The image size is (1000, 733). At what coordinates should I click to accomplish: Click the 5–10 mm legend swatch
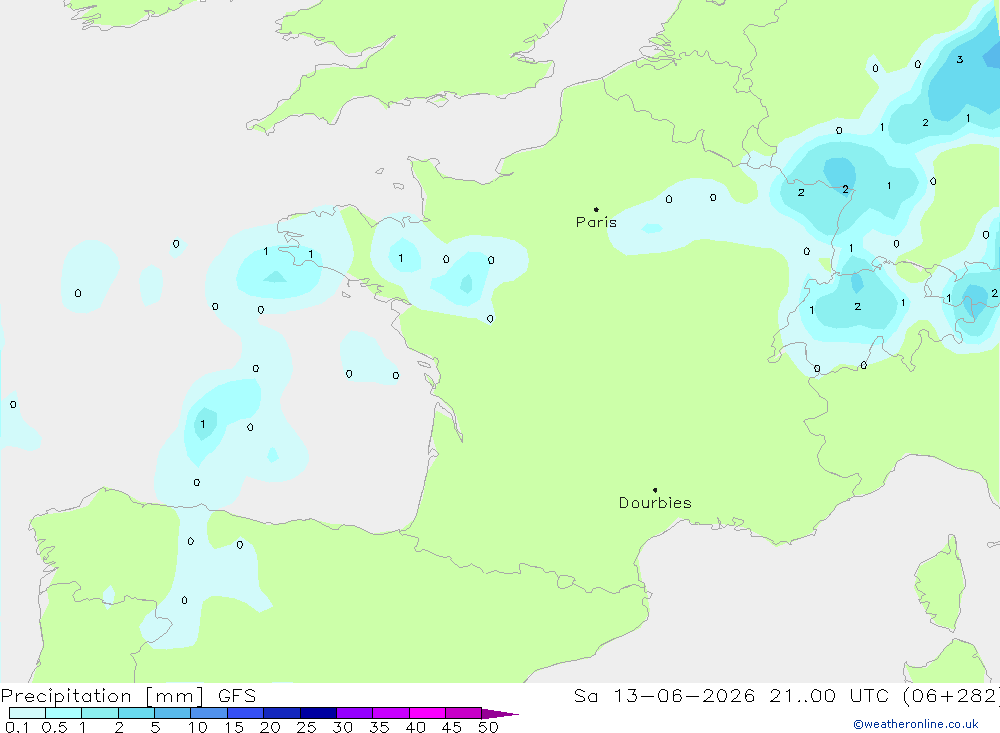click(173, 713)
